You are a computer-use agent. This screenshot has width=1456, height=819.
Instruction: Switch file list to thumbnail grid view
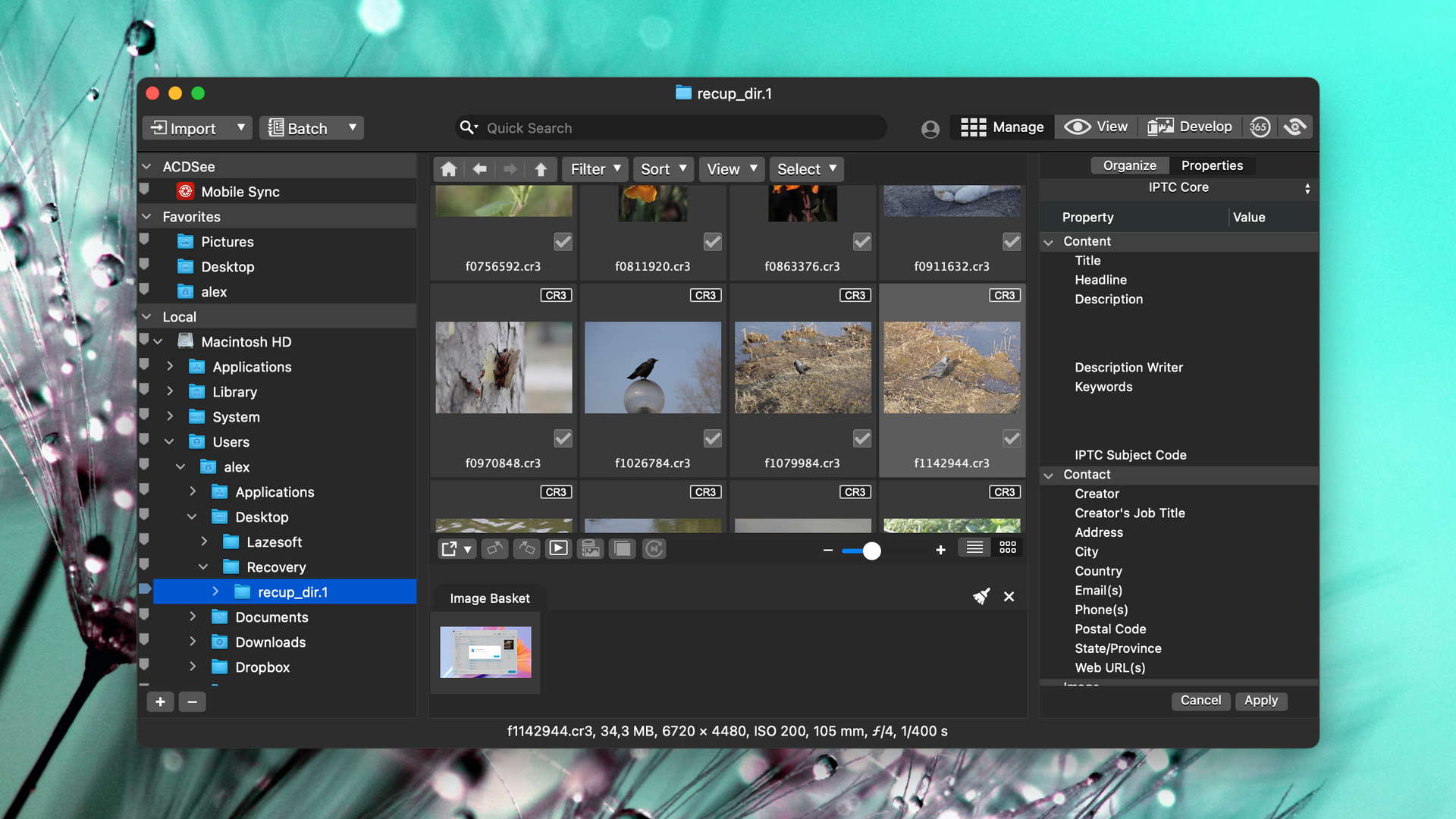tap(1008, 547)
